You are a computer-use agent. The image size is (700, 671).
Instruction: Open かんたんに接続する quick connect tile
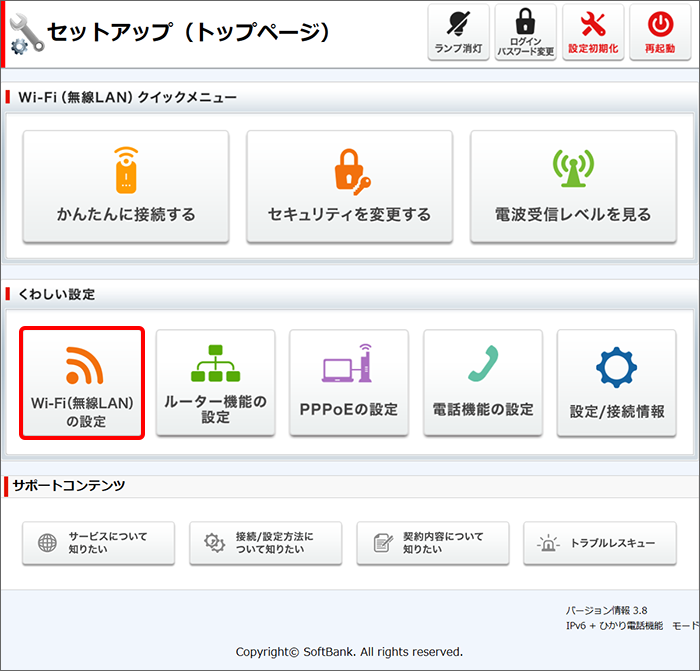(126, 187)
